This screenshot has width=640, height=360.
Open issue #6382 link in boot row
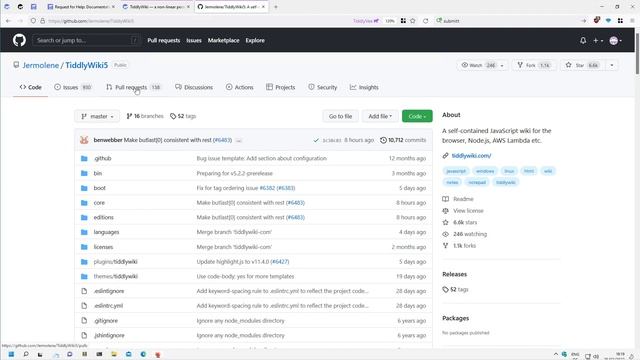pos(267,188)
